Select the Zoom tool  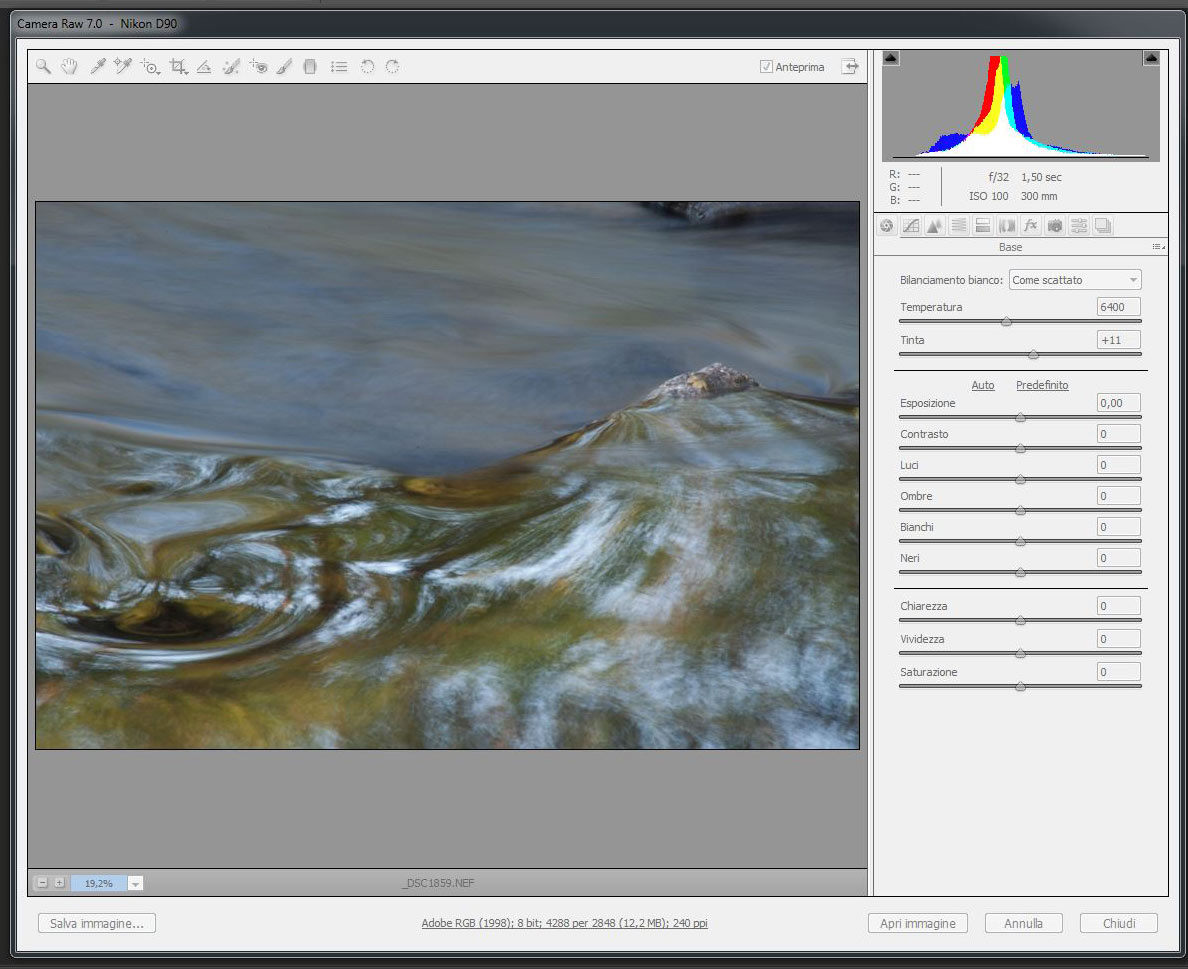click(x=43, y=67)
